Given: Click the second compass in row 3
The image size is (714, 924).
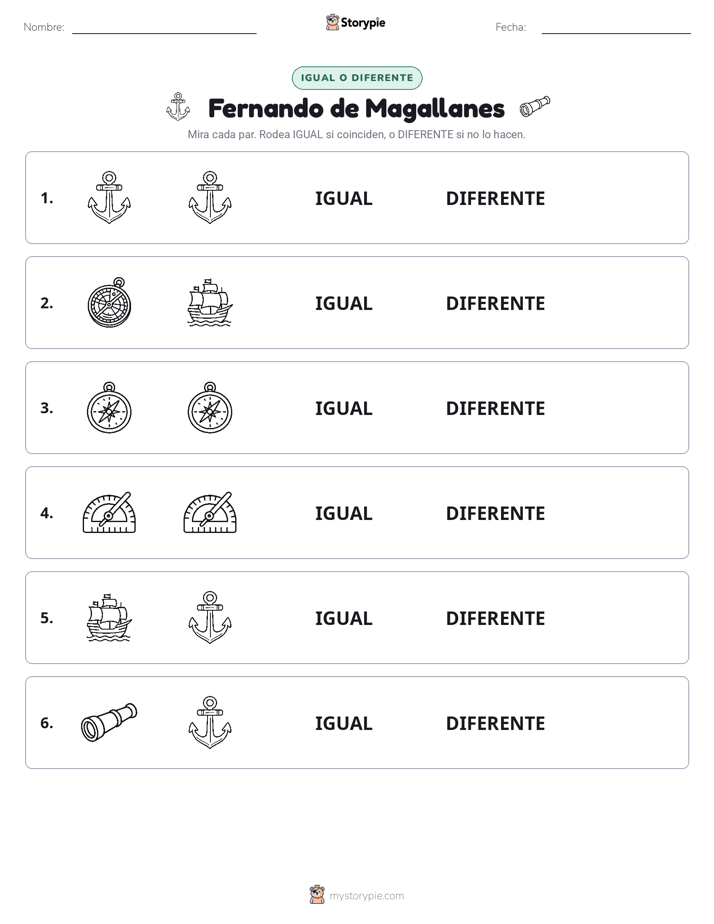Looking at the screenshot, I should [210, 408].
